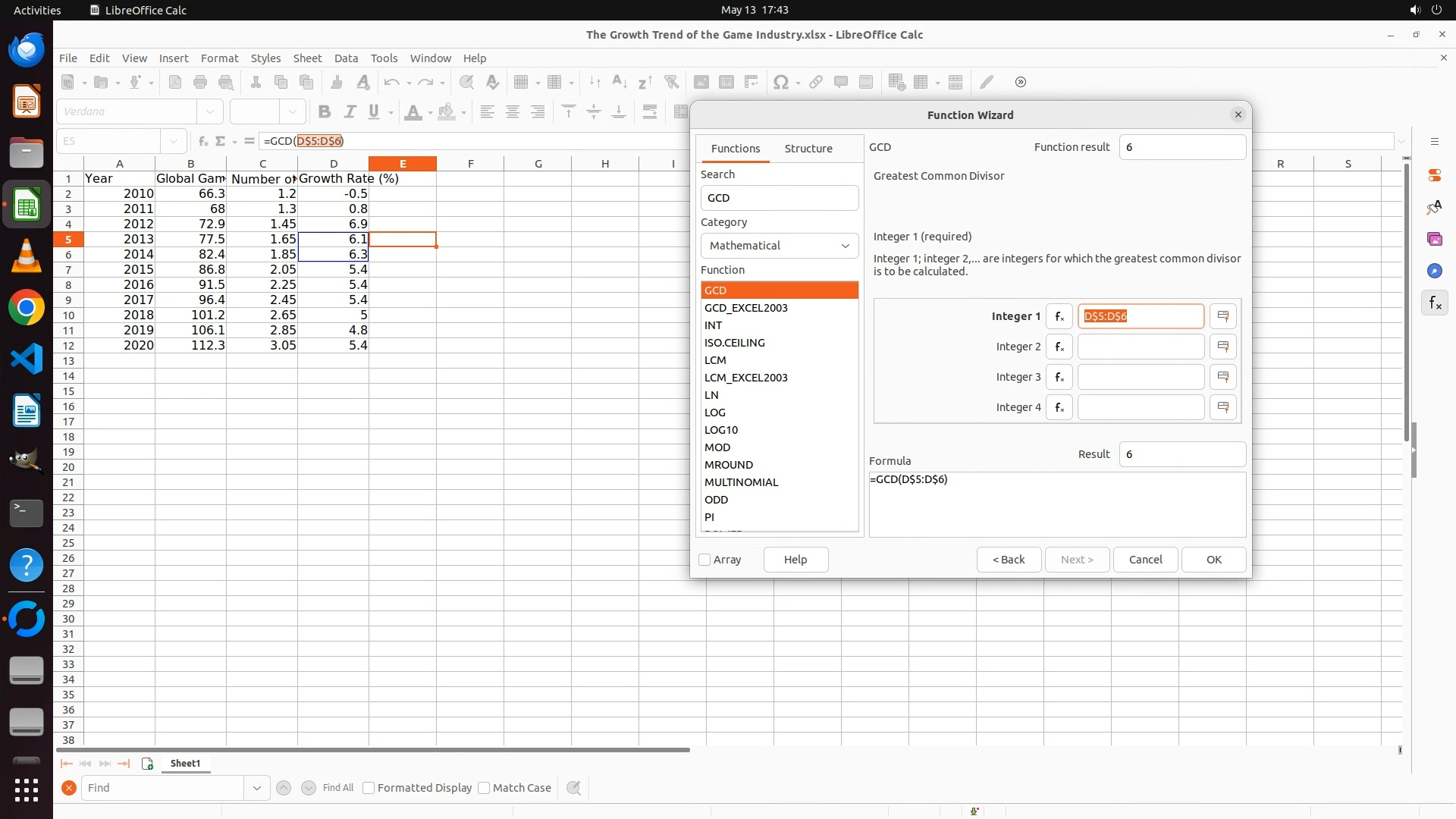Open the Functions sidebar deck icon

[x=1435, y=303]
